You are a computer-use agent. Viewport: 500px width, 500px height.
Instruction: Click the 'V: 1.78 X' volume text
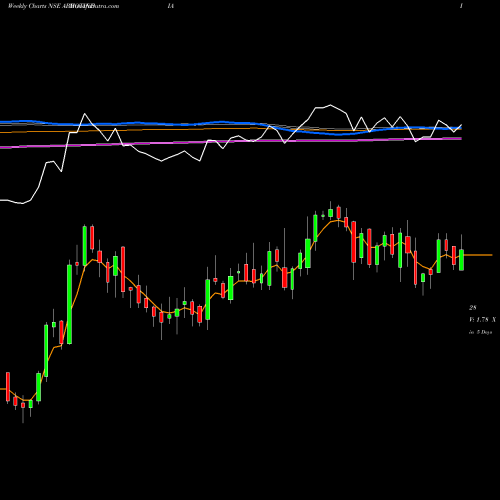click(x=482, y=320)
